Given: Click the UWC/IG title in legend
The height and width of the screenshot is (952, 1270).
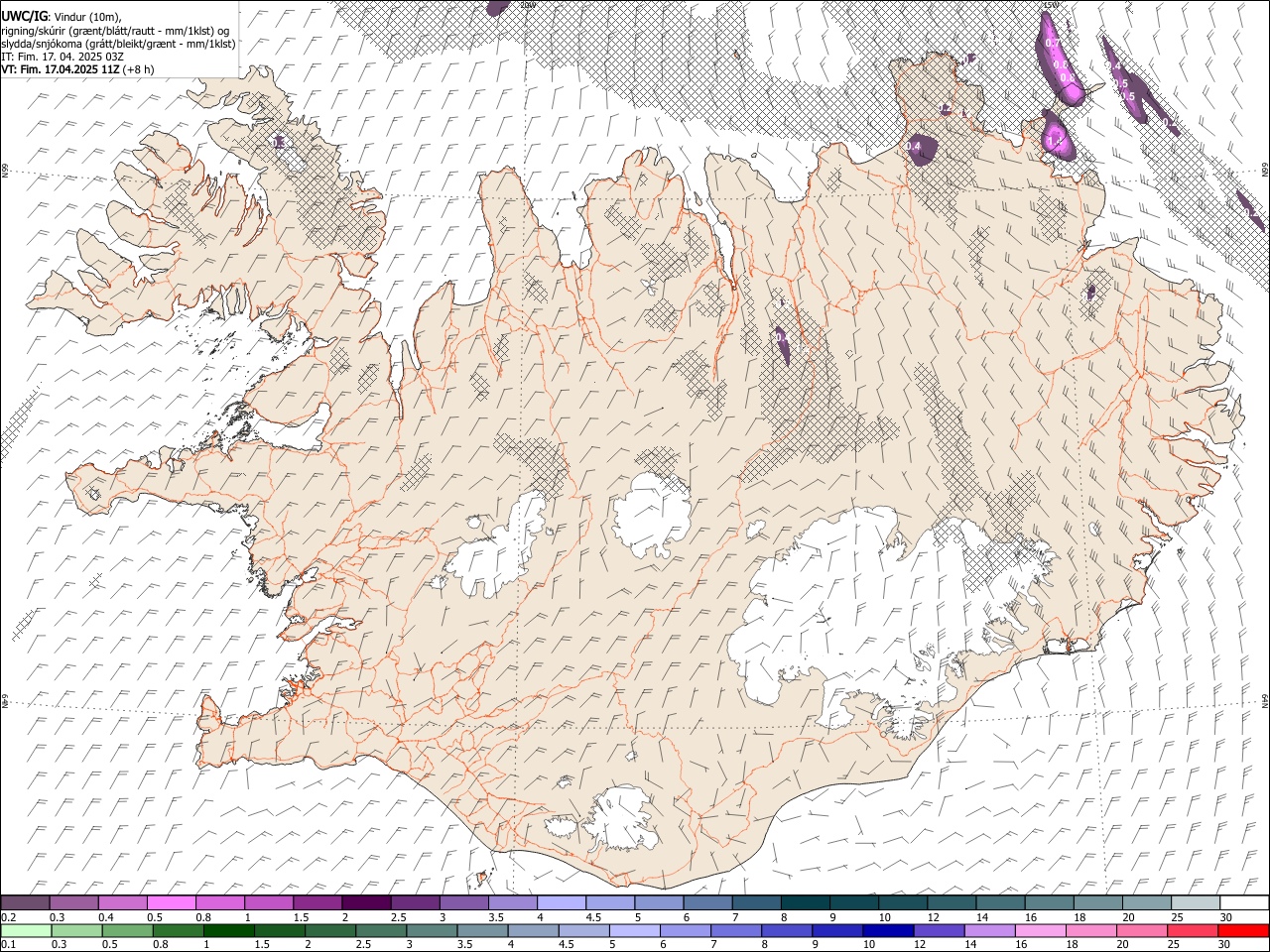Looking at the screenshot, I should point(24,15).
